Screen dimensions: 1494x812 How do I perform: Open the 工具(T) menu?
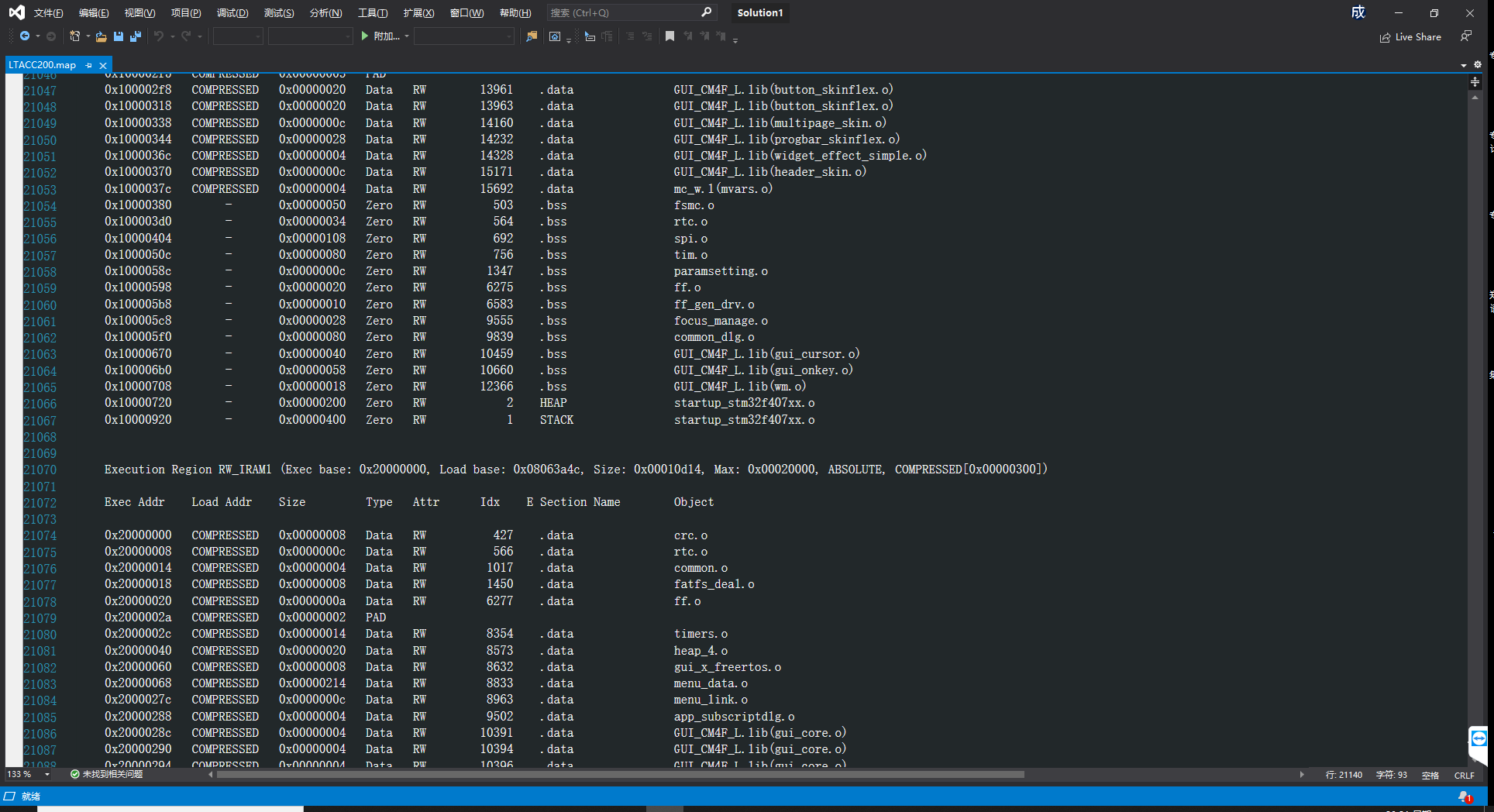373,12
